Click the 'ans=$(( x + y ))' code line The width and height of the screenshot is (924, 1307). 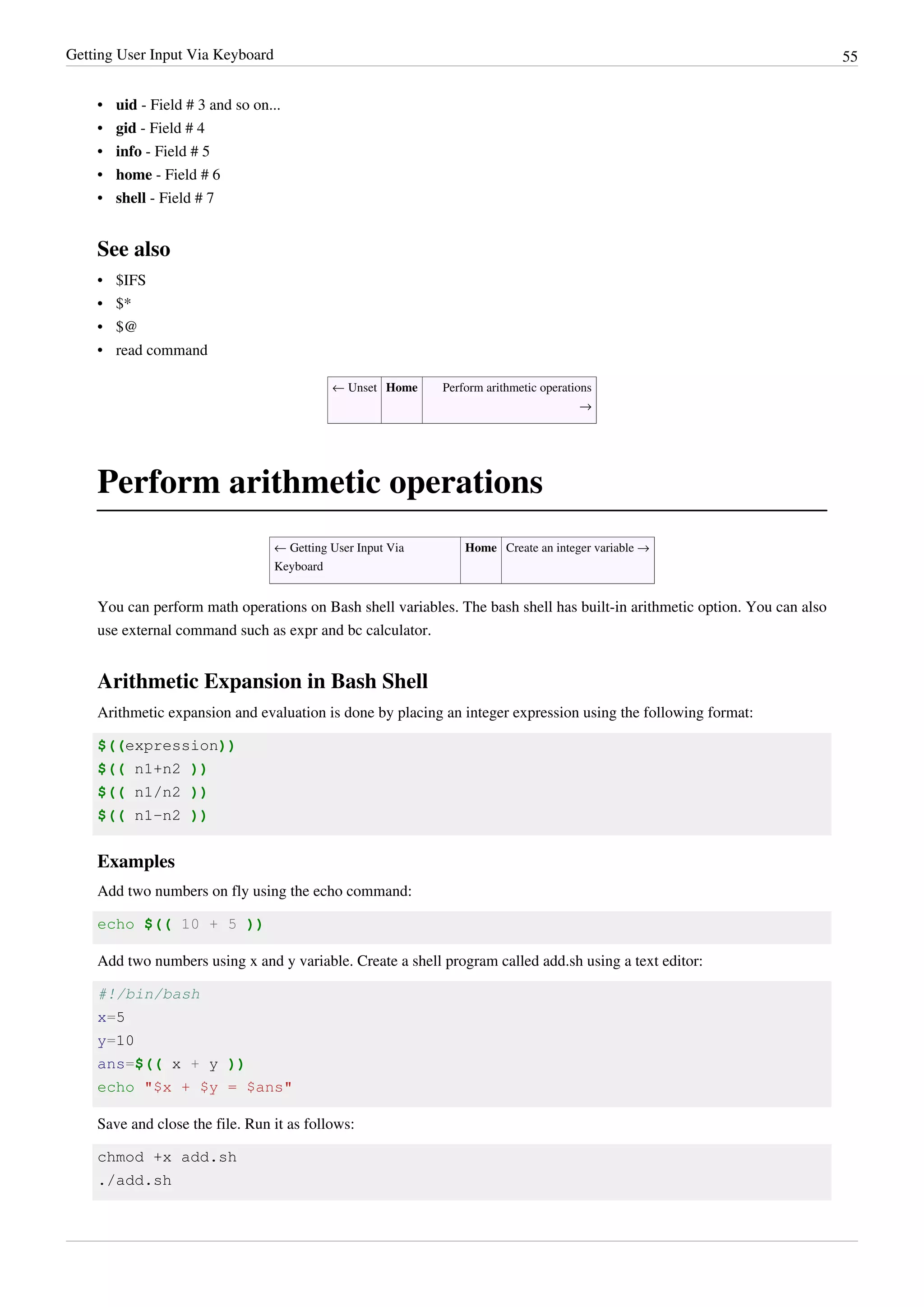171,1065
